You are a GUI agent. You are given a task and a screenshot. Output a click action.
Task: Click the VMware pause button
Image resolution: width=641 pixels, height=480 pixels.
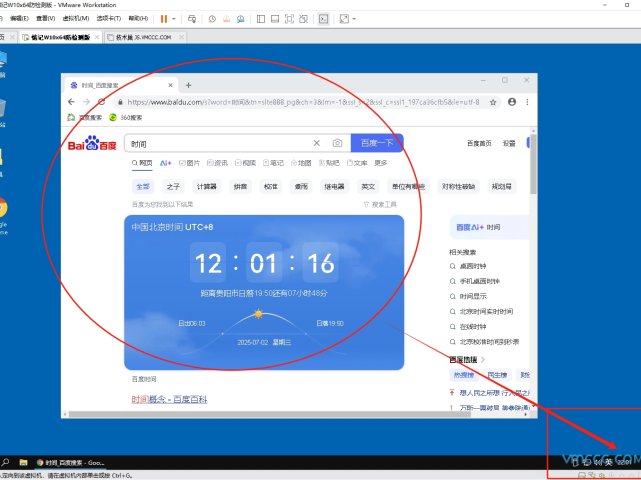tap(163, 18)
